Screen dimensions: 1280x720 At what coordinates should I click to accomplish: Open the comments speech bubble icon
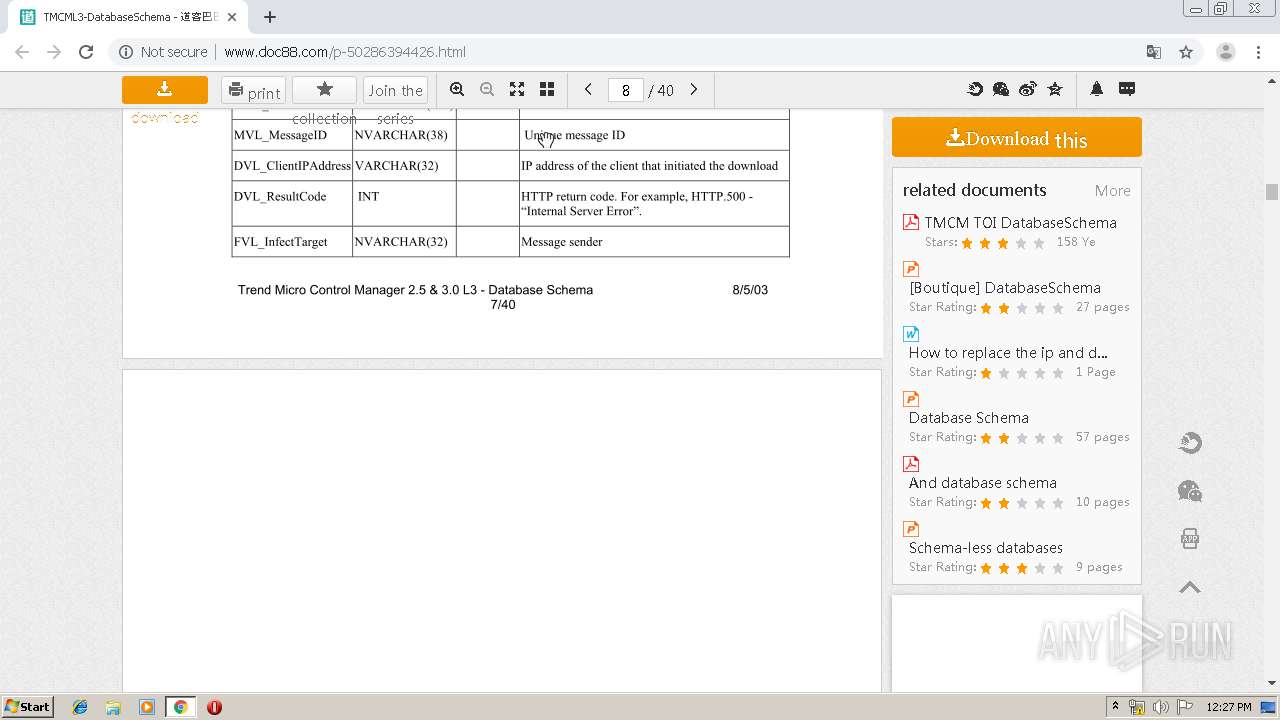(x=1127, y=89)
